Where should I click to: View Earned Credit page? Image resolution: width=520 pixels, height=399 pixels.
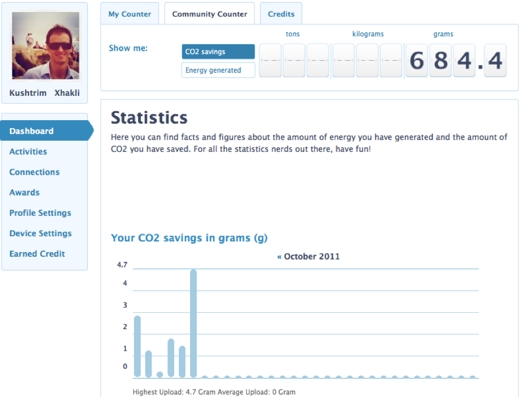[37, 254]
